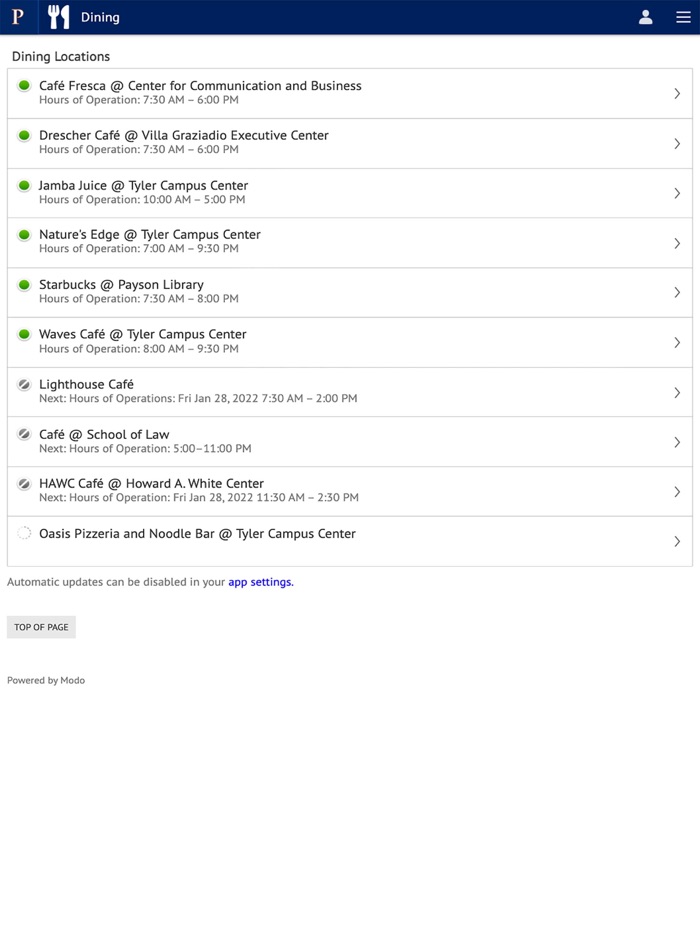Click green open status dot for Café Fresca

coord(24,86)
